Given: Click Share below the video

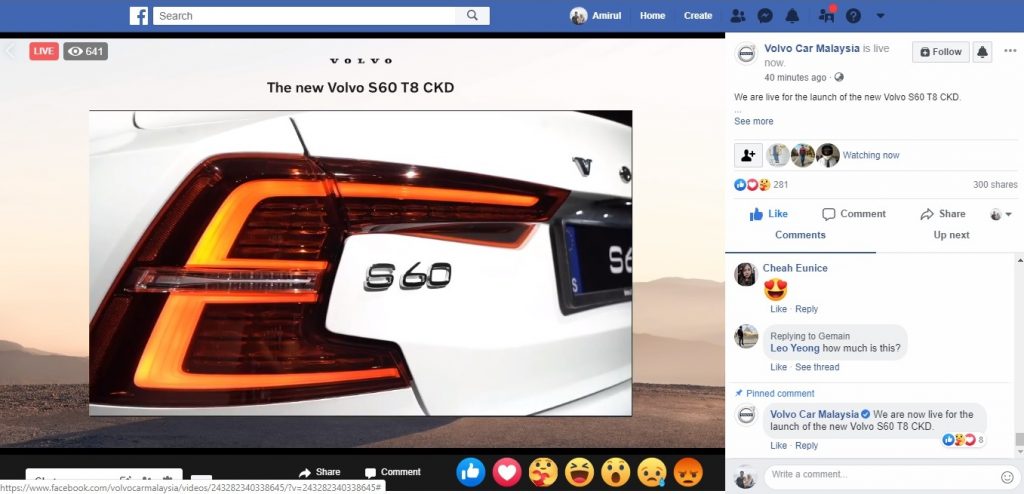Looking at the screenshot, I should (319, 472).
